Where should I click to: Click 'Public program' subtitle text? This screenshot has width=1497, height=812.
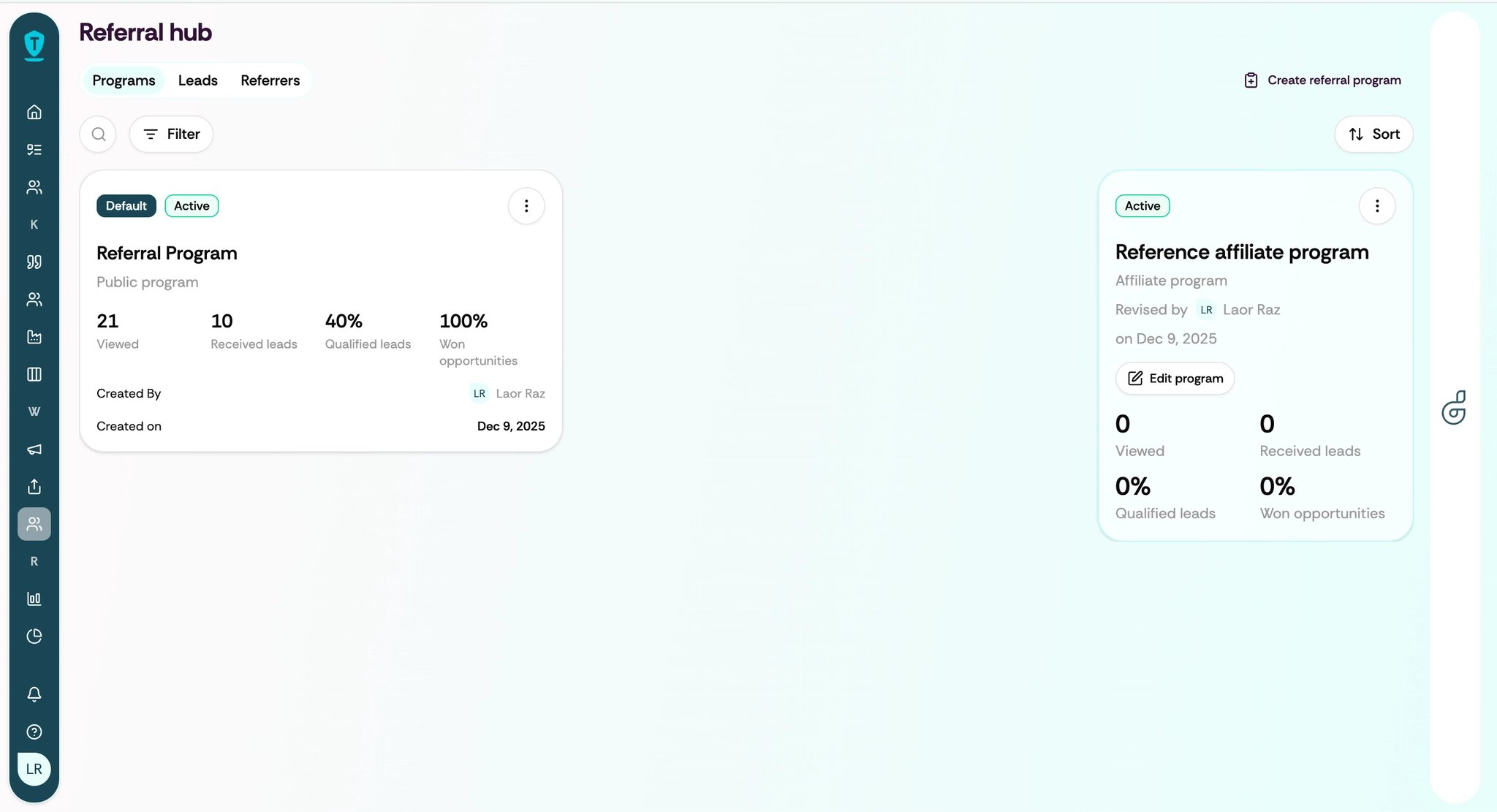click(148, 282)
